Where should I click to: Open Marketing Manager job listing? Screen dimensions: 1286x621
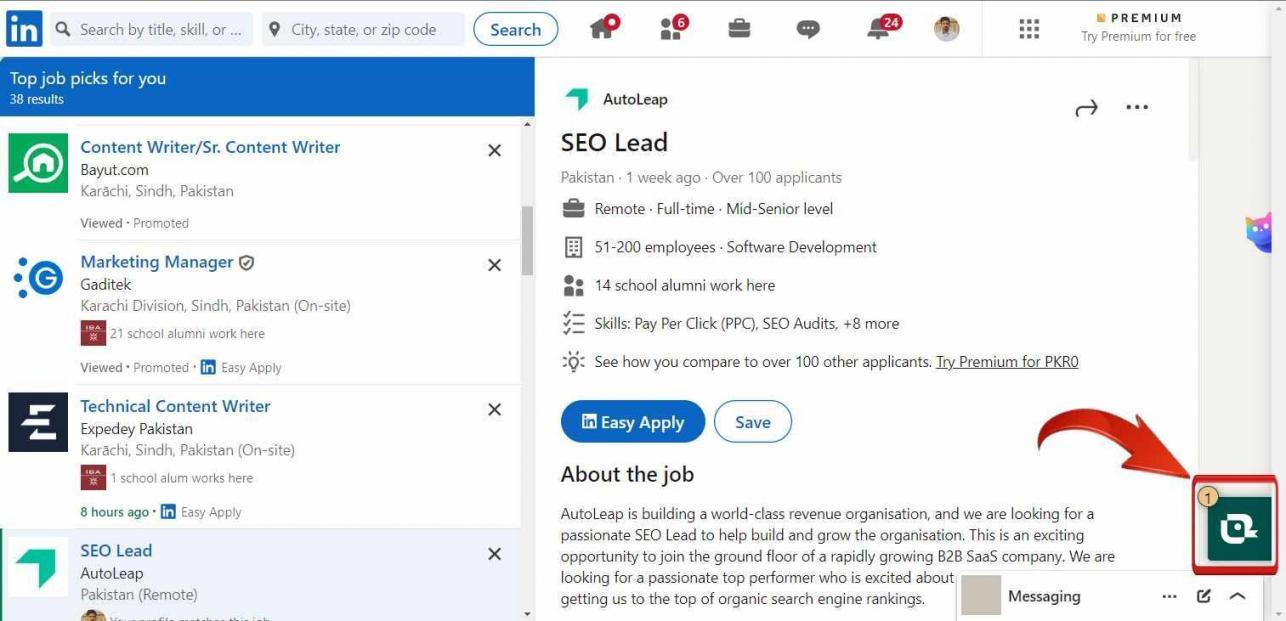pyautogui.click(x=157, y=262)
